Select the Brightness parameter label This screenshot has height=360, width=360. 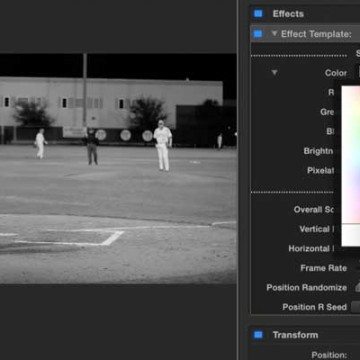click(x=318, y=151)
